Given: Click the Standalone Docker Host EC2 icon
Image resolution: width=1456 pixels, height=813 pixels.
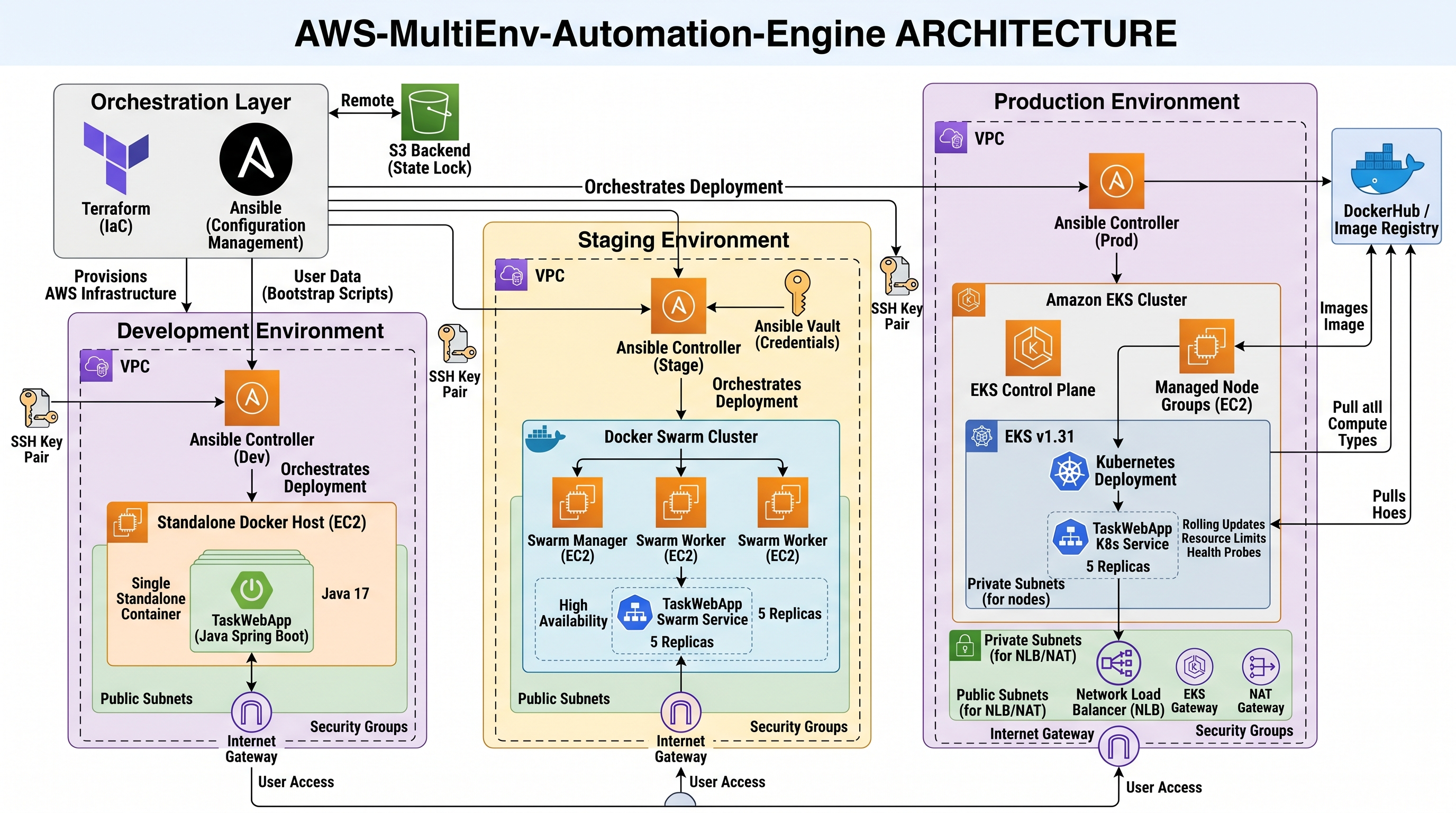Looking at the screenshot, I should click(x=127, y=522).
